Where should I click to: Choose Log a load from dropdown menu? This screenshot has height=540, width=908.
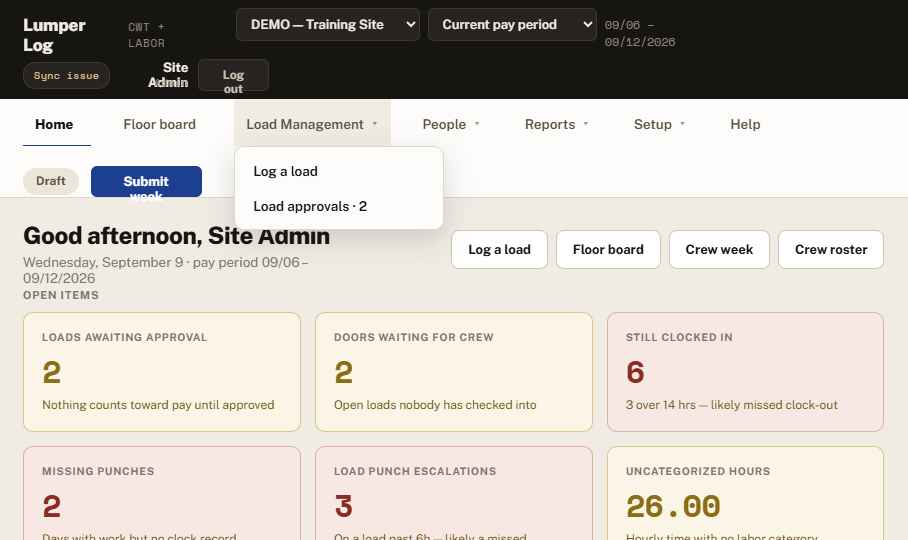[339, 171]
